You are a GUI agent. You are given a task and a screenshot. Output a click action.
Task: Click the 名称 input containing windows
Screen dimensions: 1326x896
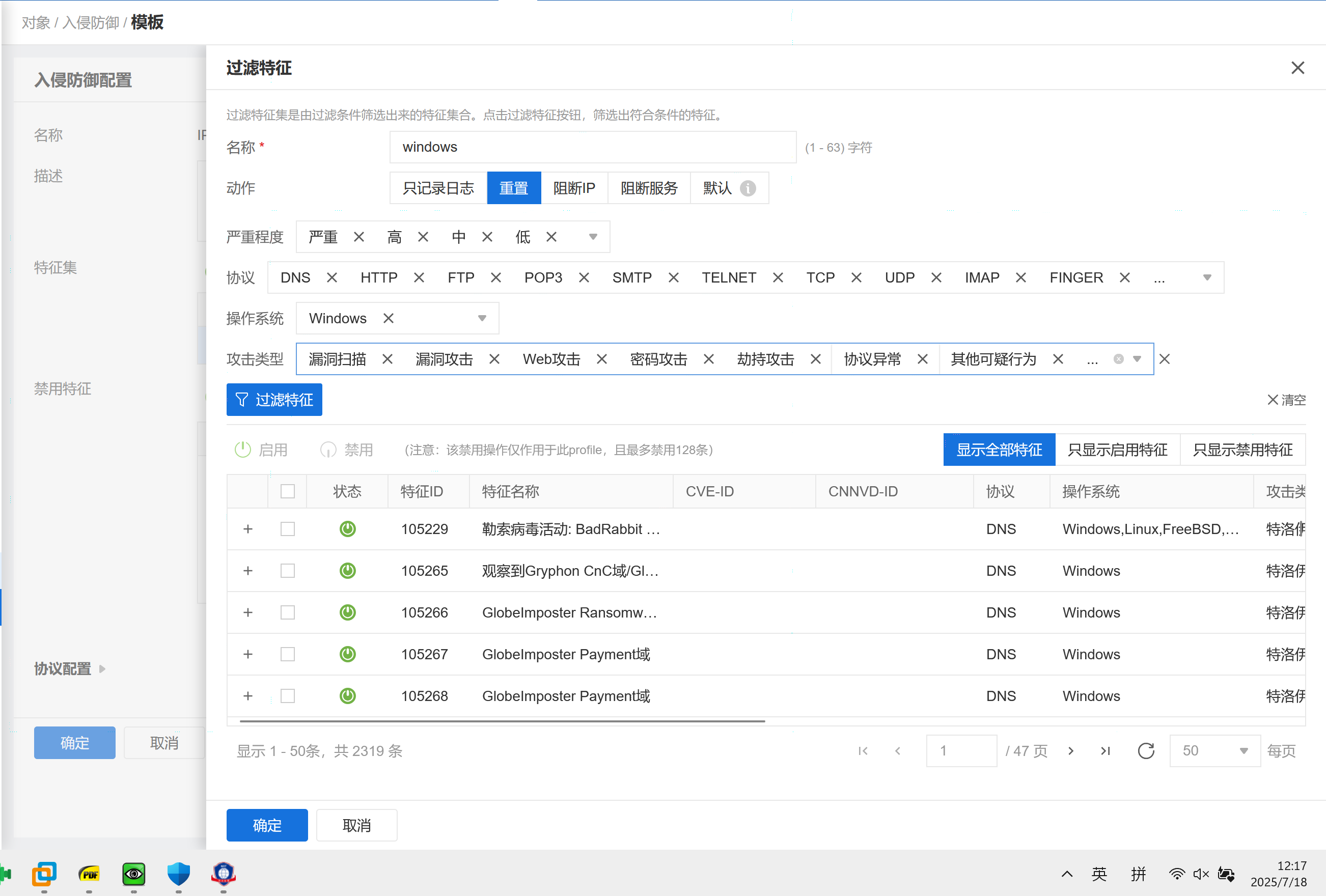593,147
